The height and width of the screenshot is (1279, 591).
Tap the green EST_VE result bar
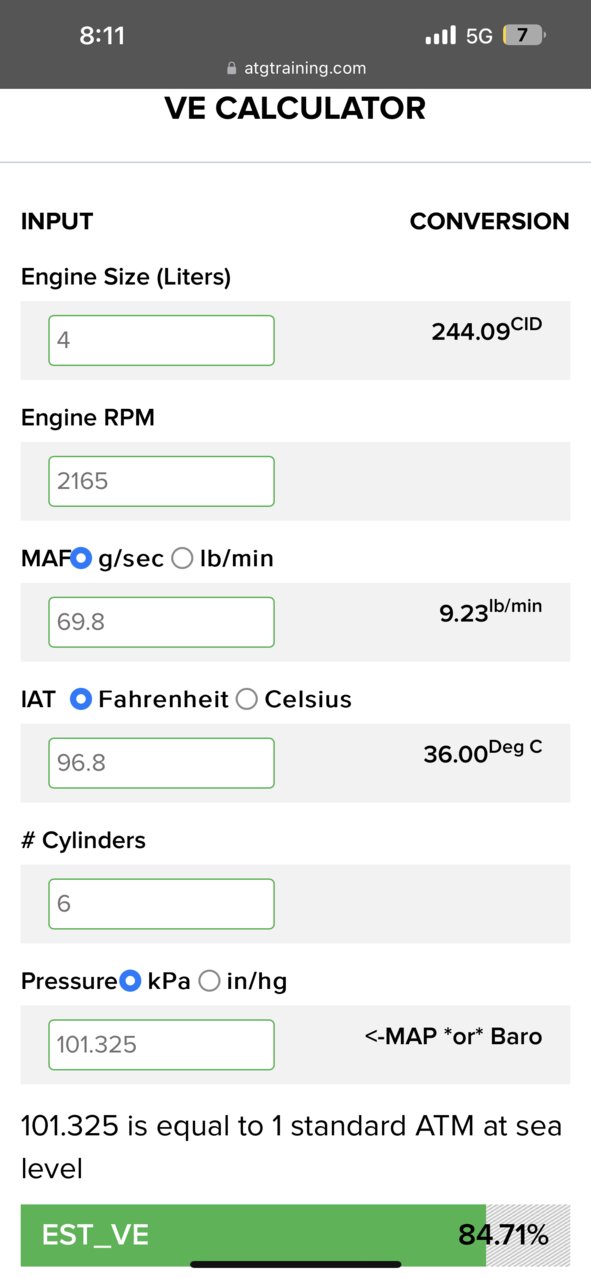coord(295,1235)
